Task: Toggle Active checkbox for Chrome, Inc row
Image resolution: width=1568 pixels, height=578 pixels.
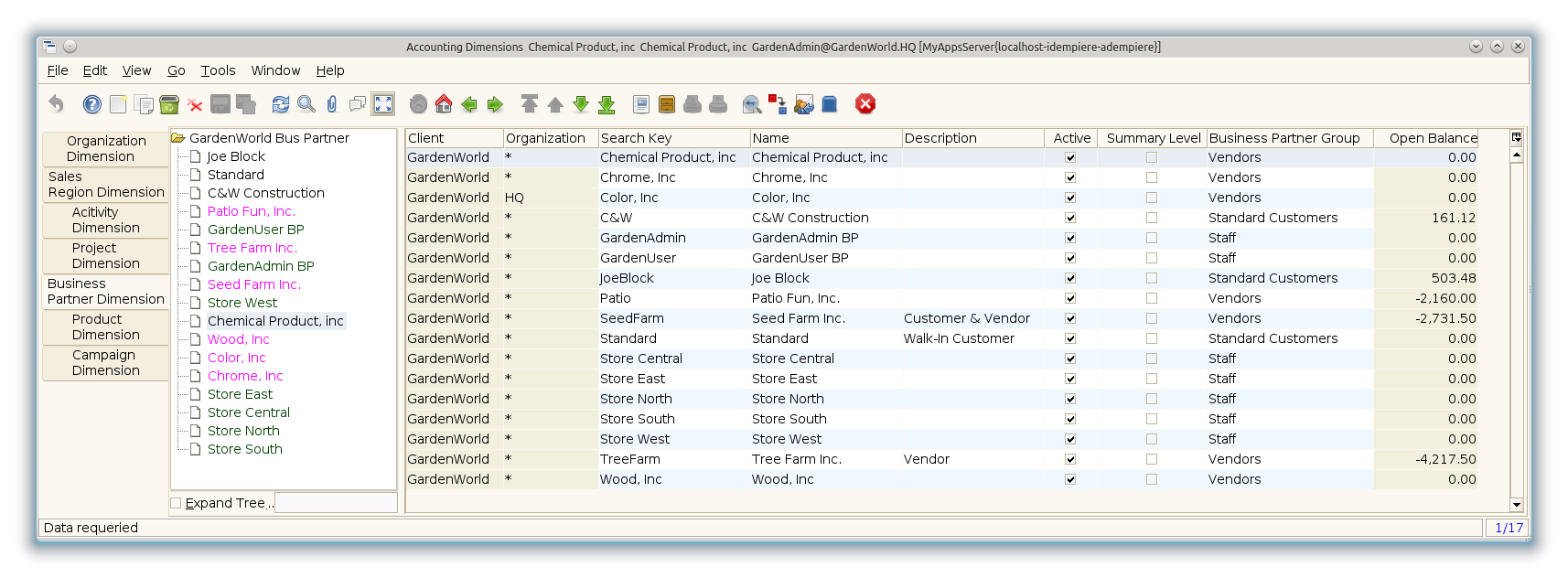Action: click(x=1070, y=177)
